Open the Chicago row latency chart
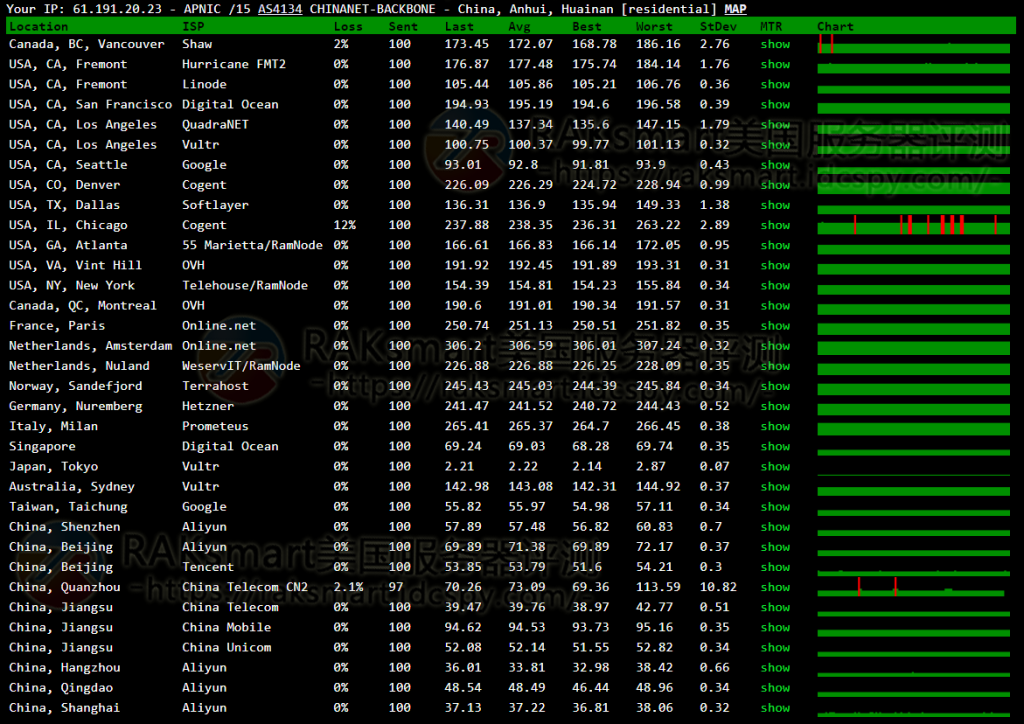 coord(914,225)
